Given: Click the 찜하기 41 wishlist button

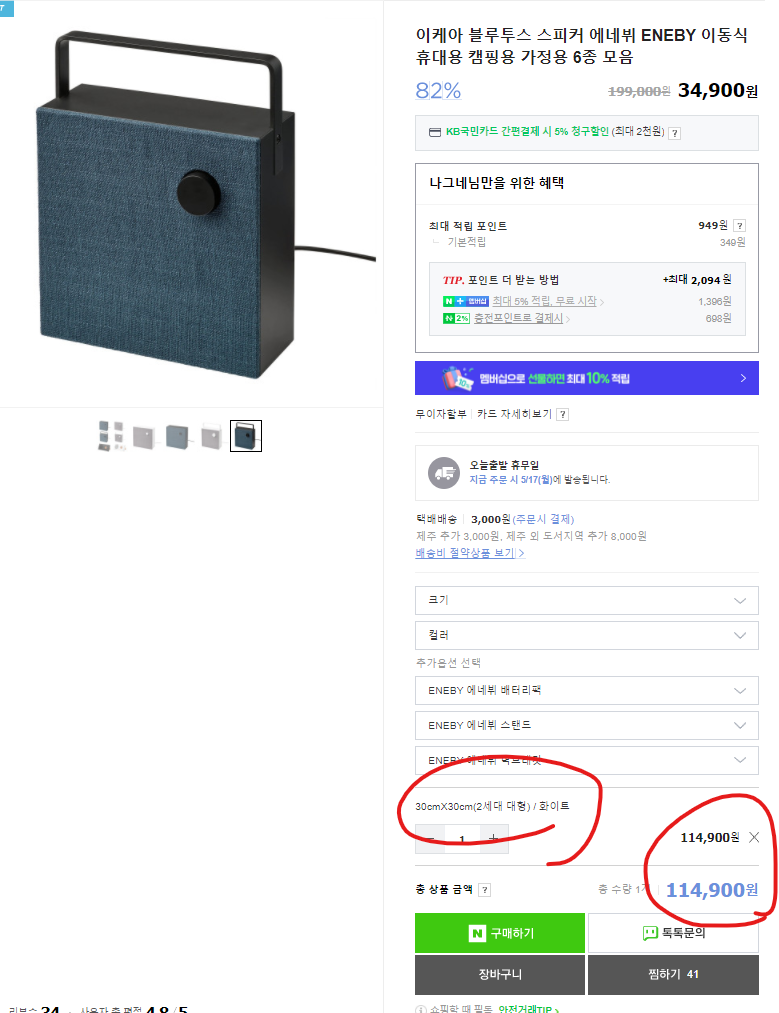Looking at the screenshot, I should (x=673, y=974).
